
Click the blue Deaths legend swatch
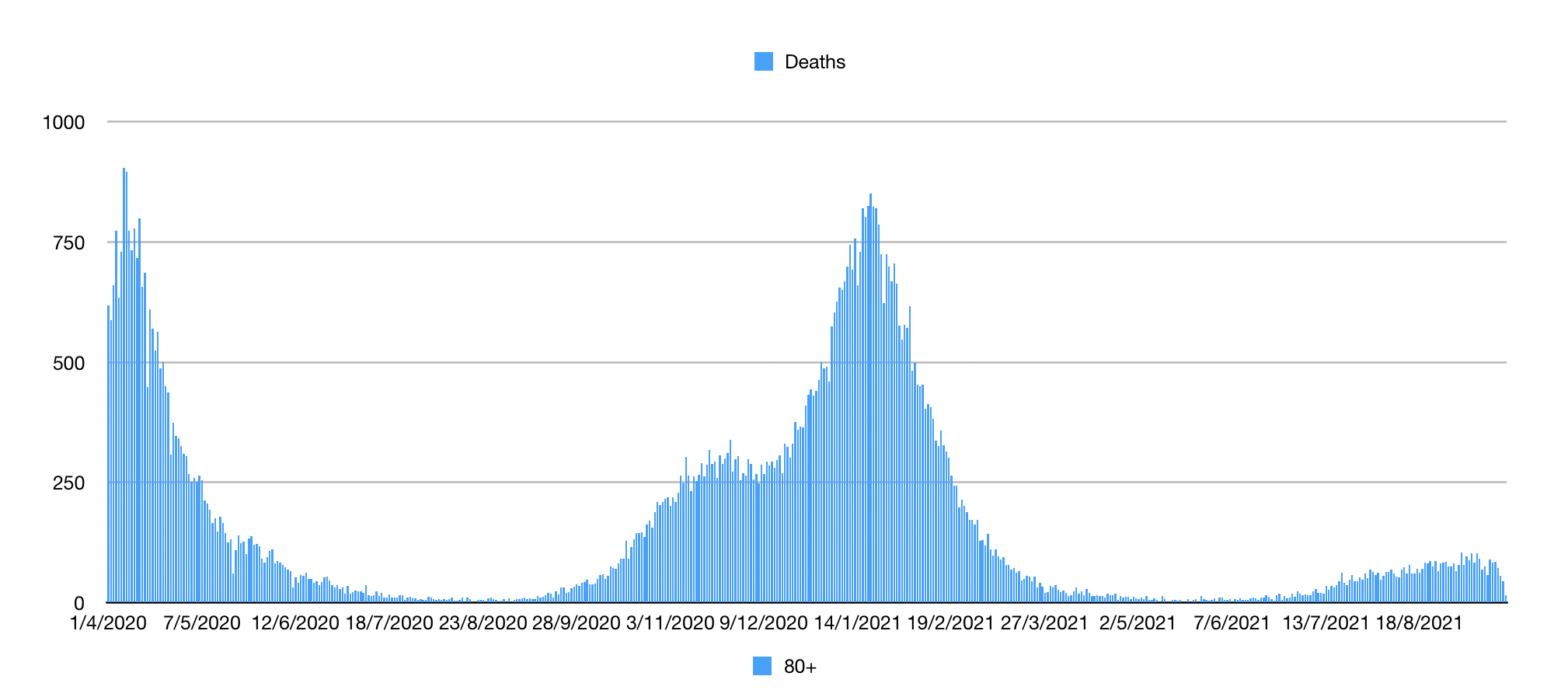(764, 62)
